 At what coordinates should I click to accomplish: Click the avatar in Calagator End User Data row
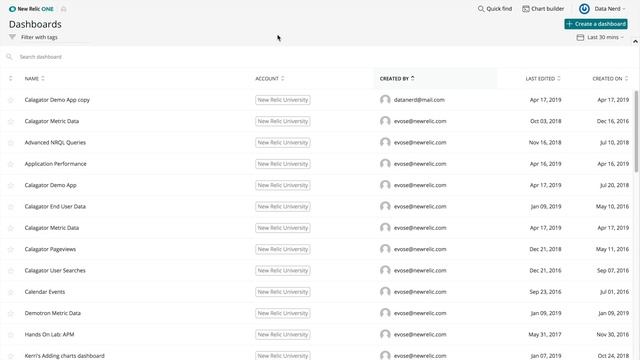385,207
